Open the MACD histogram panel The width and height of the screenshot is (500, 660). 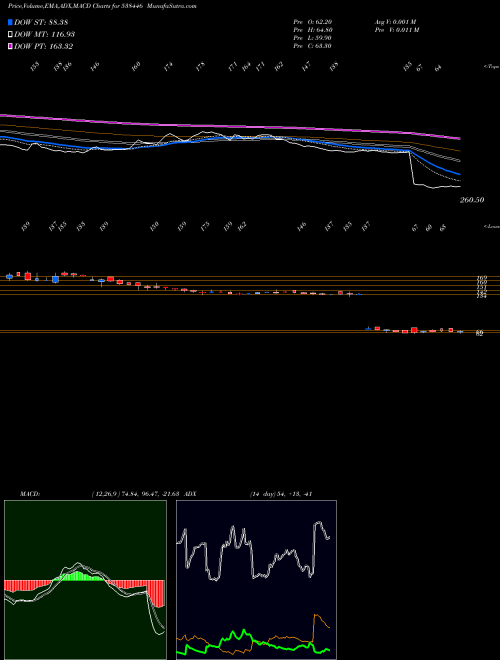tap(85, 580)
